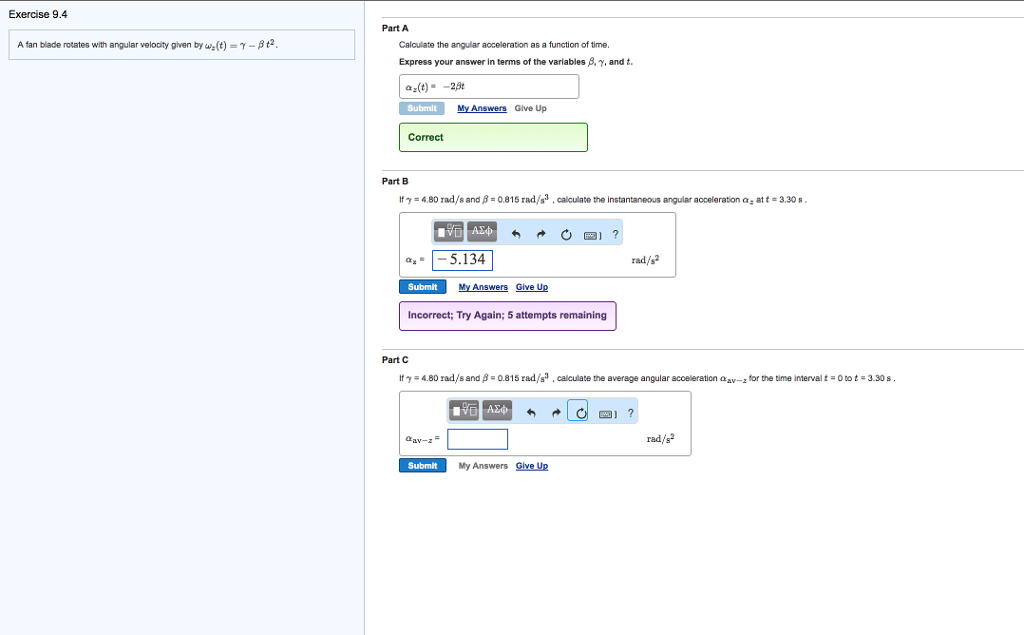Click the help question mark in Part B
This screenshot has height=635, width=1024.
point(615,233)
